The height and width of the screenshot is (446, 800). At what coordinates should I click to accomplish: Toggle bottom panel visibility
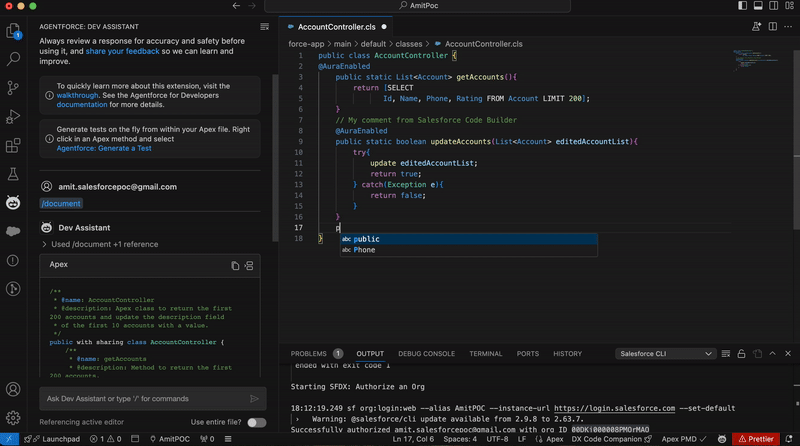click(x=758, y=6)
